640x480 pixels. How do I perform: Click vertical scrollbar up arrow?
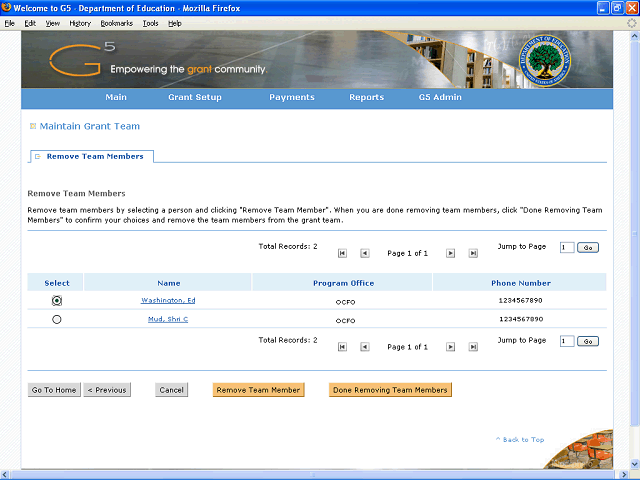634,36
